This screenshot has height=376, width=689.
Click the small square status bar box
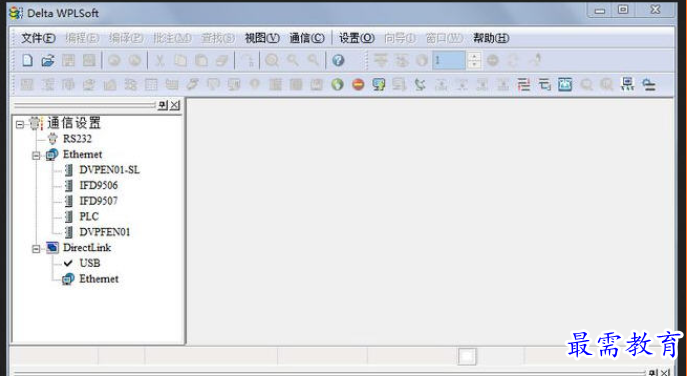467,356
